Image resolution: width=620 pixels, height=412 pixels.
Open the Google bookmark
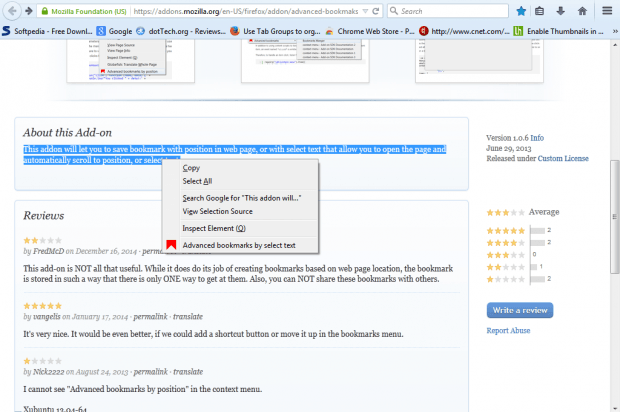pyautogui.click(x=115, y=31)
